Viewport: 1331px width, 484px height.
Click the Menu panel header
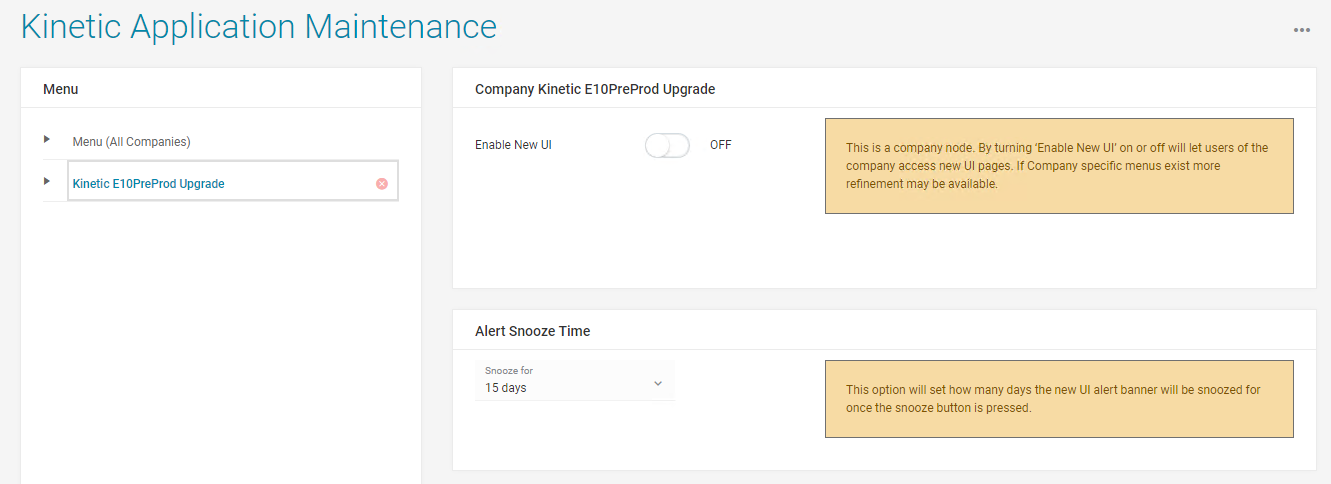61,89
